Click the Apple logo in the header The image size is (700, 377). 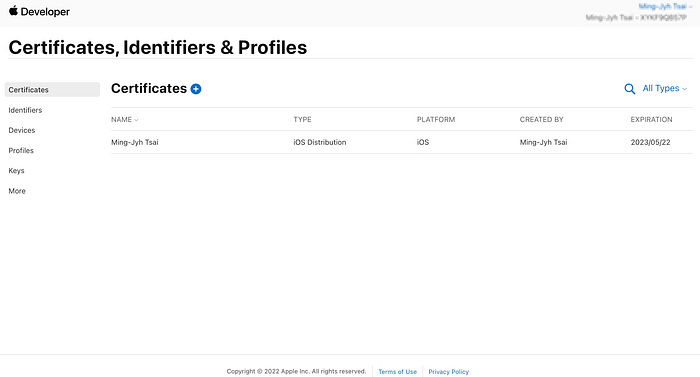13,11
